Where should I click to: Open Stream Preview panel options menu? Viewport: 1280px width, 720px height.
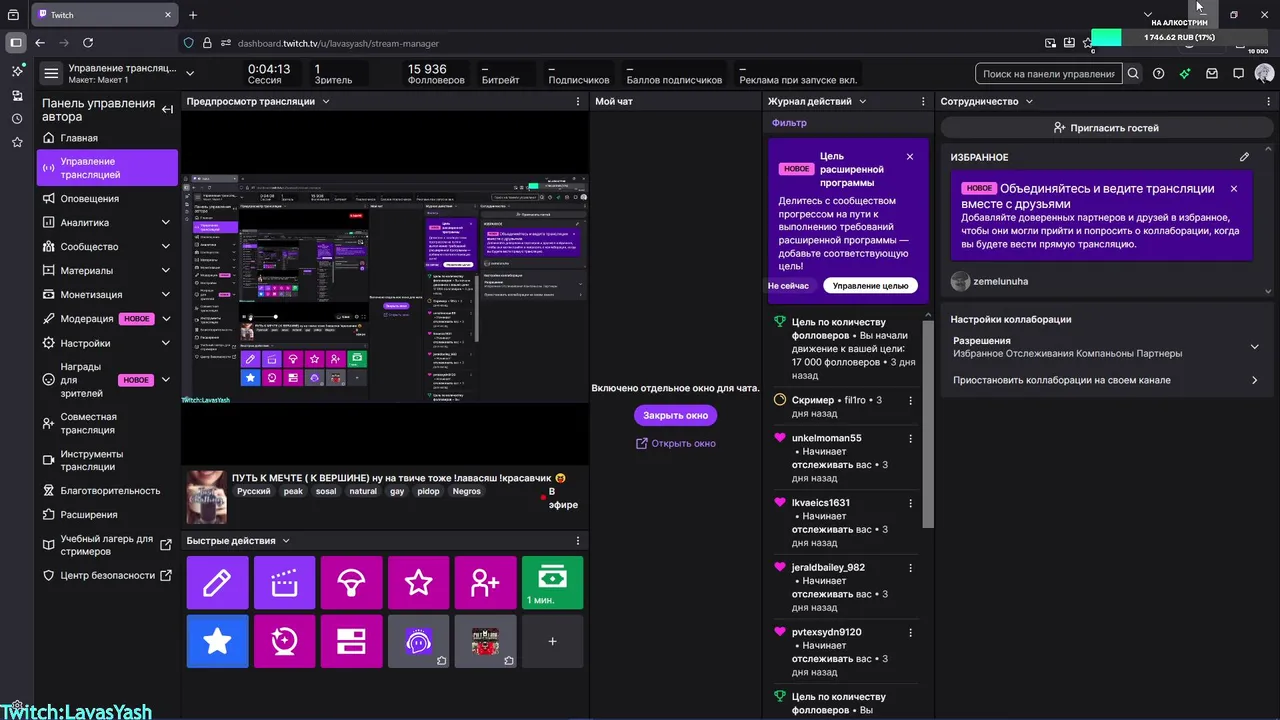[x=577, y=102]
